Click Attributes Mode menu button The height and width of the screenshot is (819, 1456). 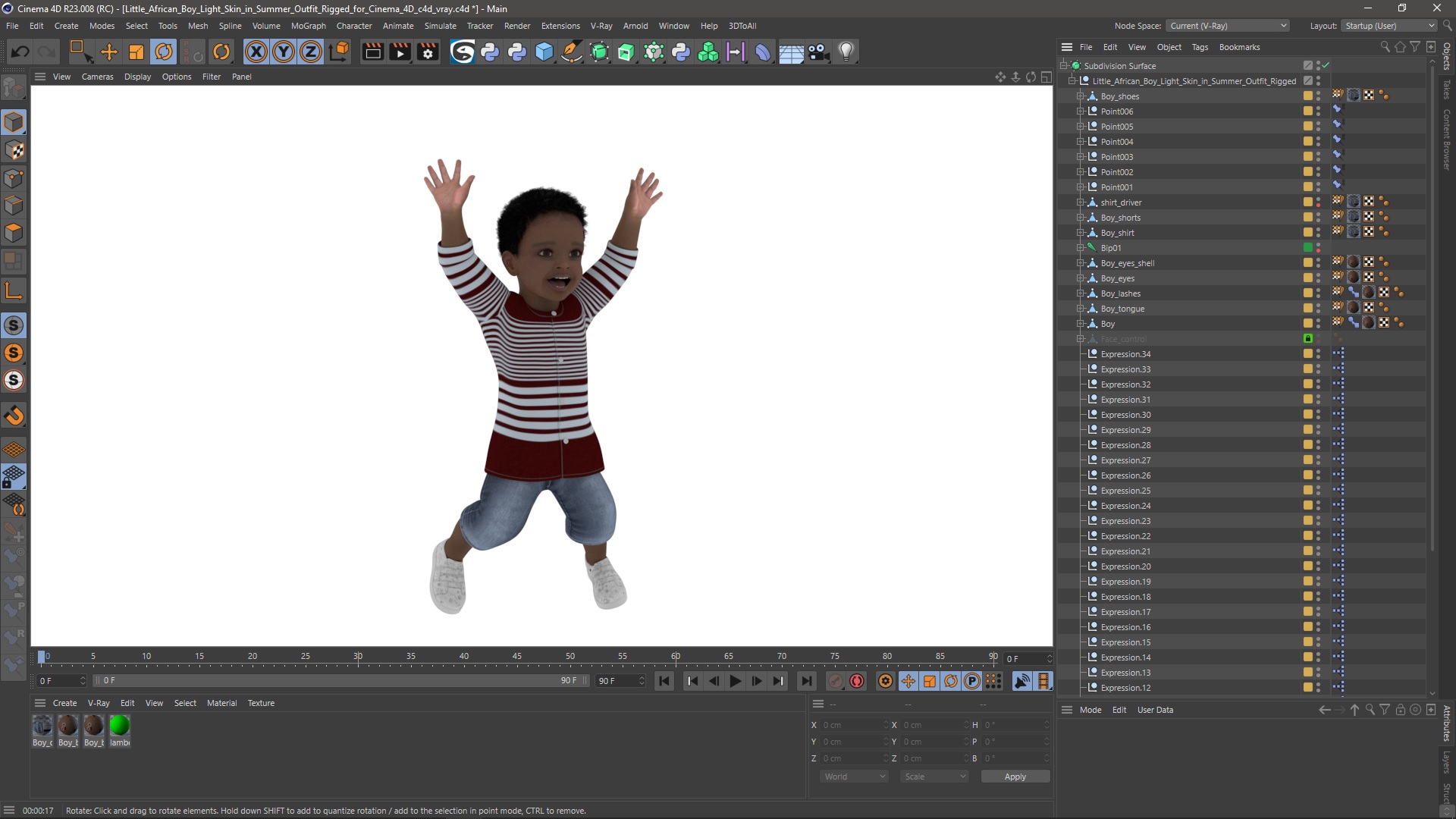click(x=1090, y=710)
